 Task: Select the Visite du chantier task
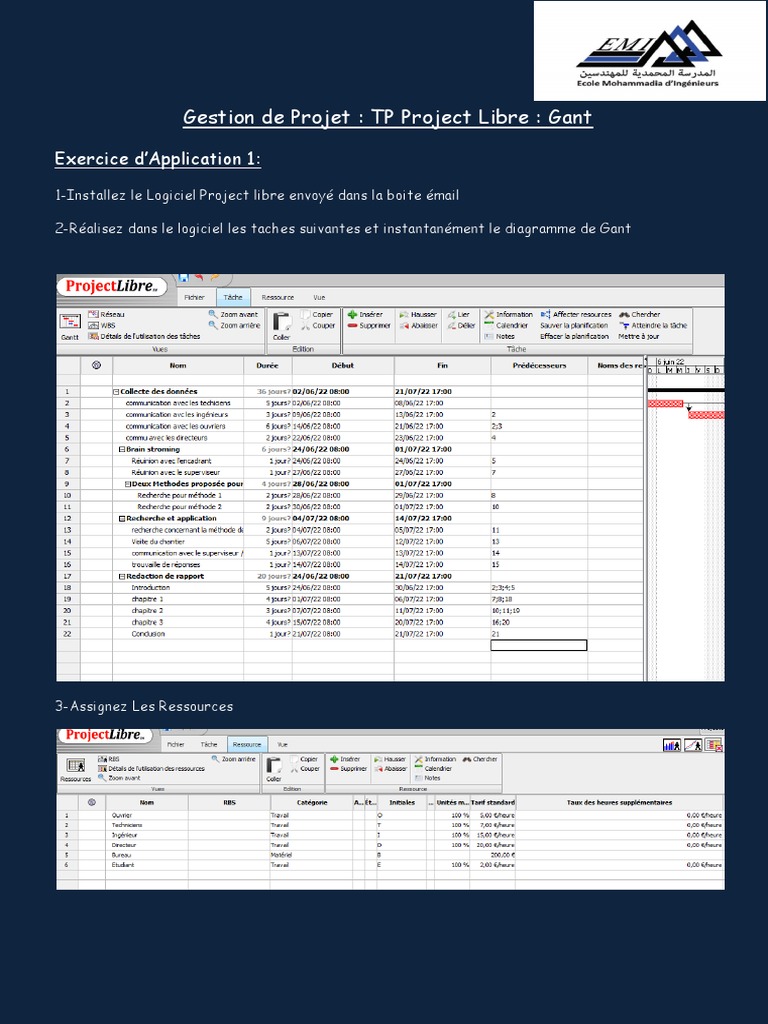pos(351,541)
